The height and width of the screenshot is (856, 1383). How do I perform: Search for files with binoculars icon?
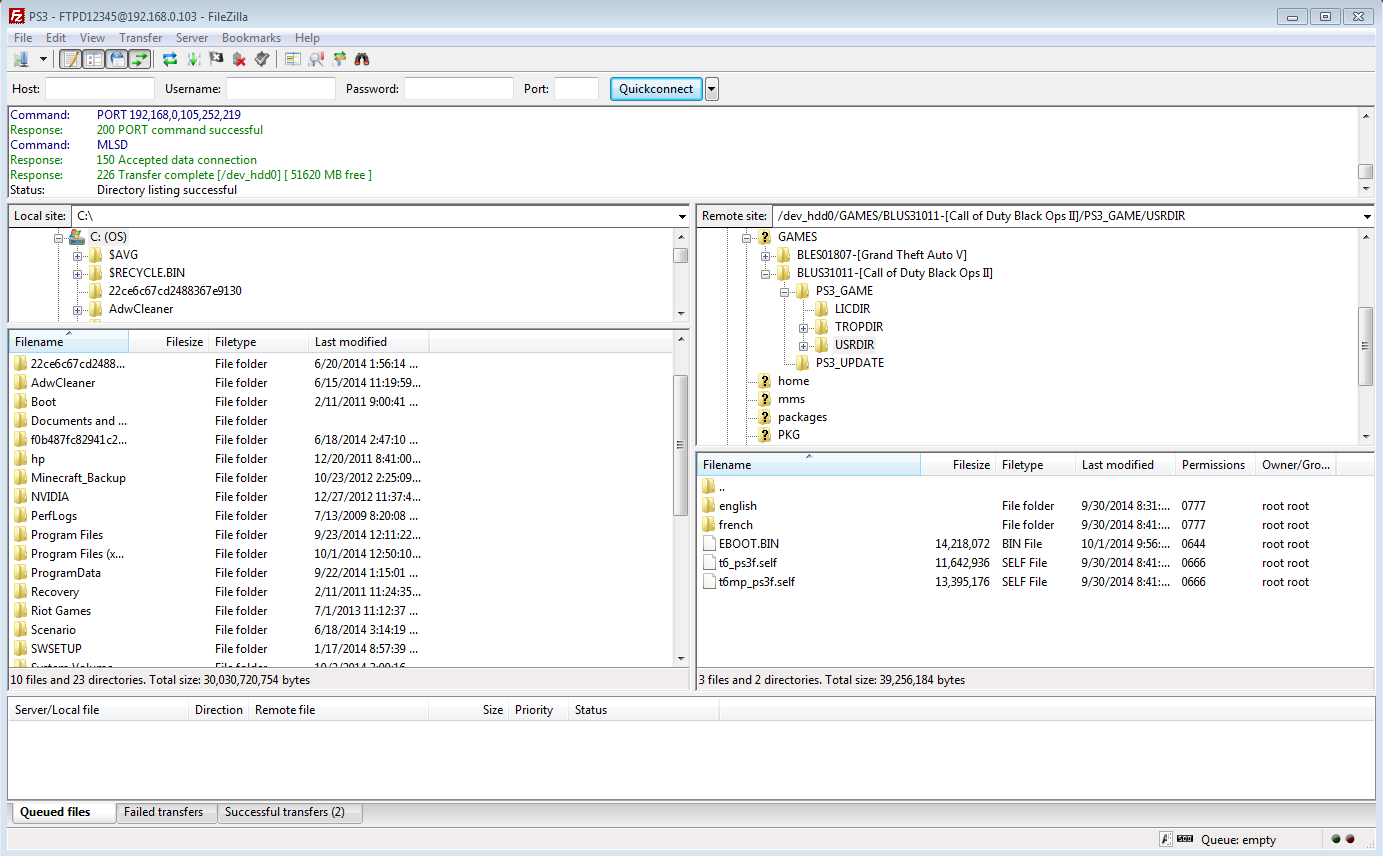362,59
